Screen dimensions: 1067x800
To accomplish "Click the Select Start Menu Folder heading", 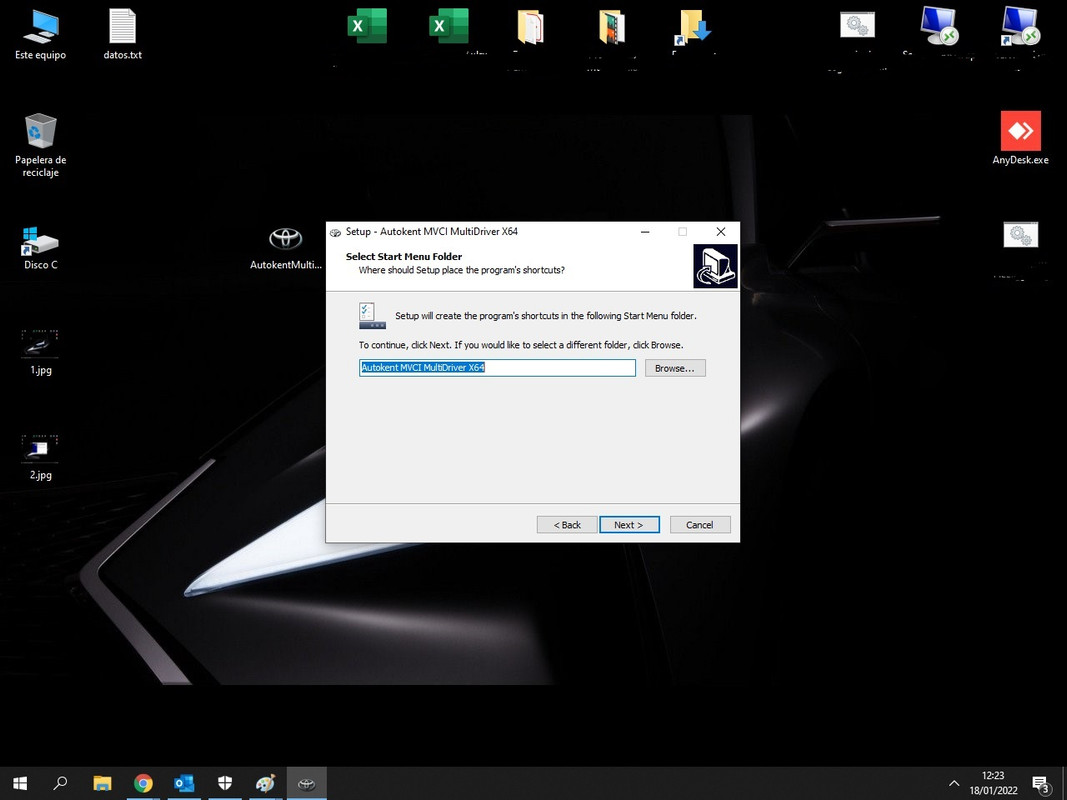I will [404, 256].
